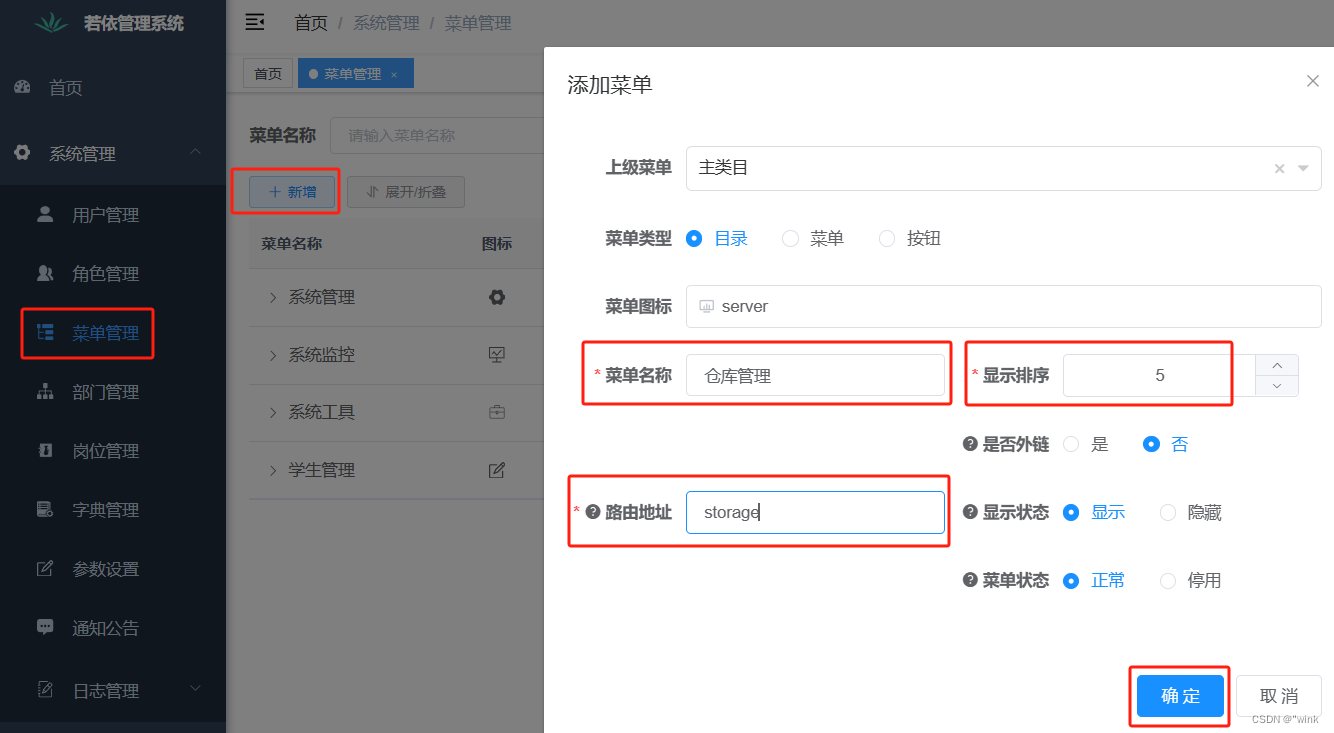The height and width of the screenshot is (733, 1334).
Task: Click 首页 in the breadcrumb
Action: pyautogui.click(x=311, y=23)
